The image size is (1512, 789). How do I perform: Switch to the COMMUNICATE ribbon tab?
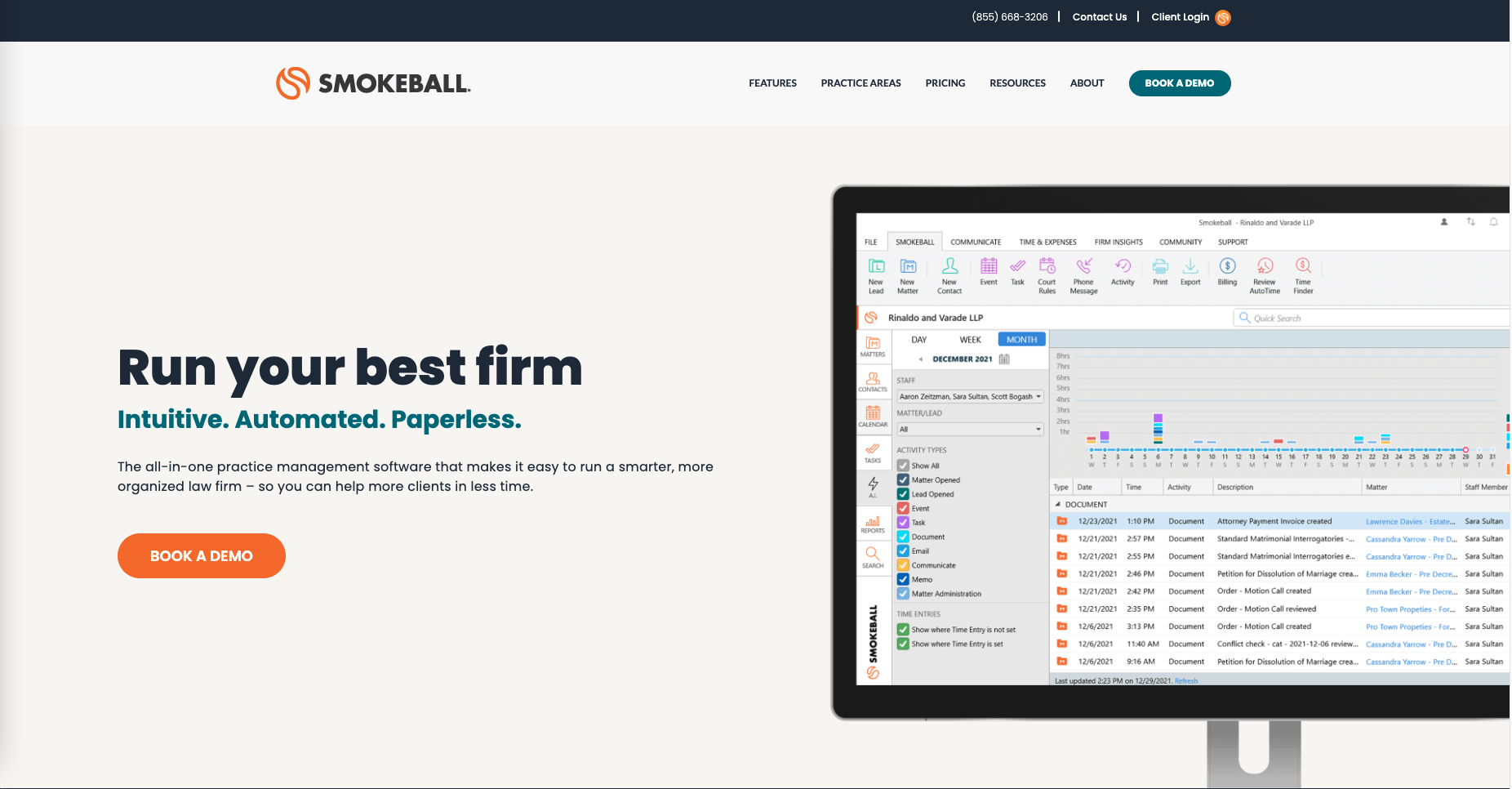pos(976,243)
